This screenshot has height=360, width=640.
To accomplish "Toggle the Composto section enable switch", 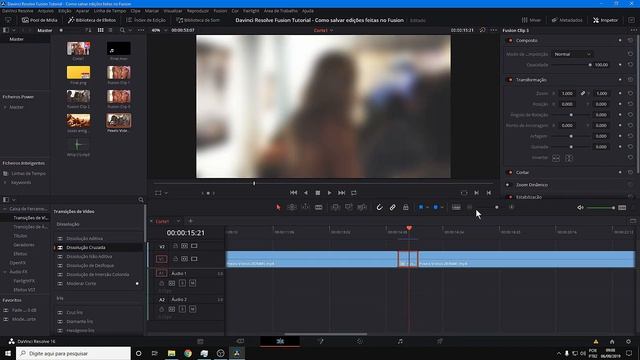I will (510, 40).
